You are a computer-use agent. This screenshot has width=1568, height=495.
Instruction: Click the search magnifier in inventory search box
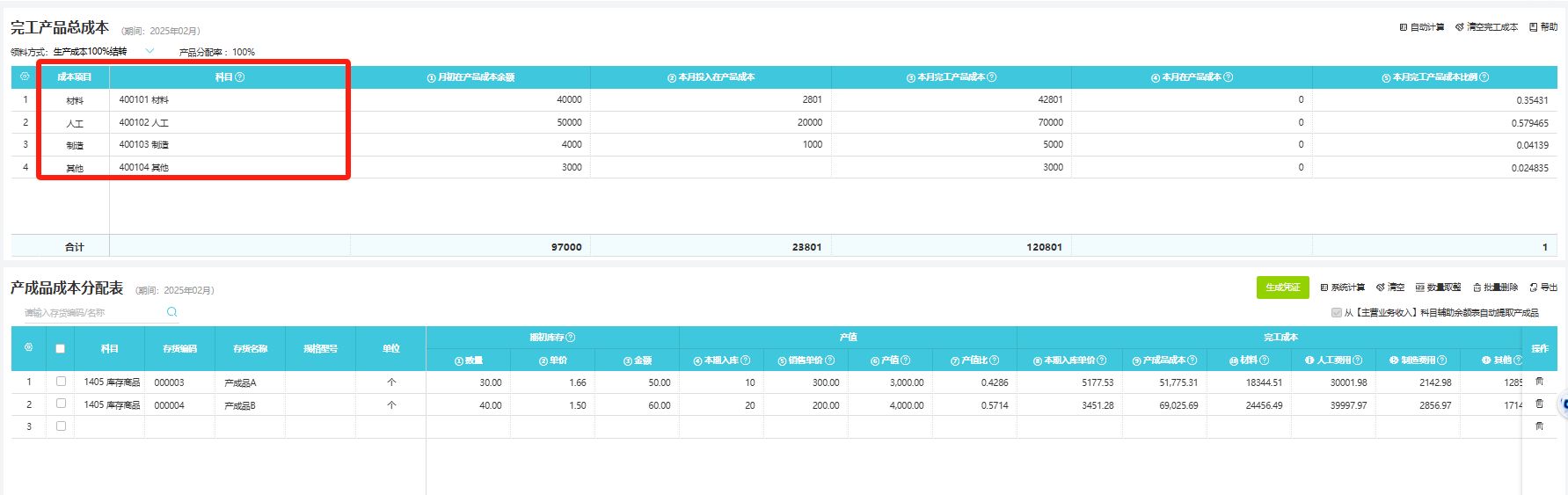tap(171, 312)
